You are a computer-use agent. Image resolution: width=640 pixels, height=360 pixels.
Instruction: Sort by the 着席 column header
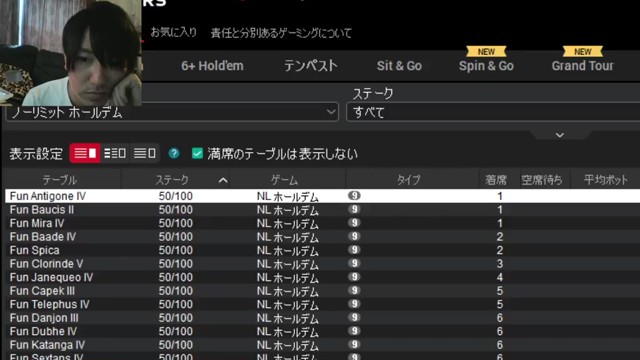coord(496,180)
